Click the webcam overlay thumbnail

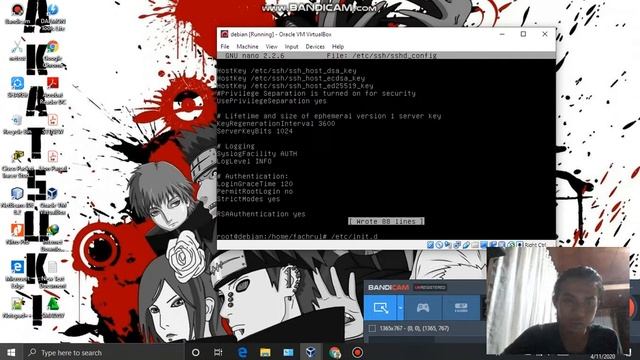click(x=558, y=300)
